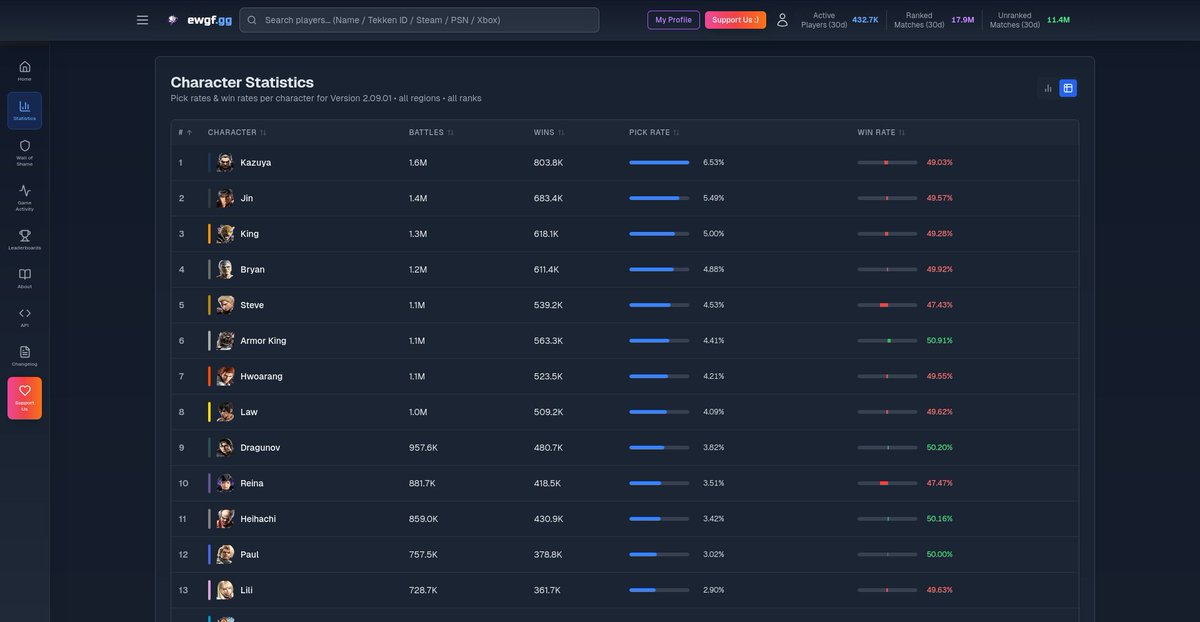This screenshot has height=622, width=1200.
Task: Click the ewgf.gg logo
Action: (x=200, y=20)
